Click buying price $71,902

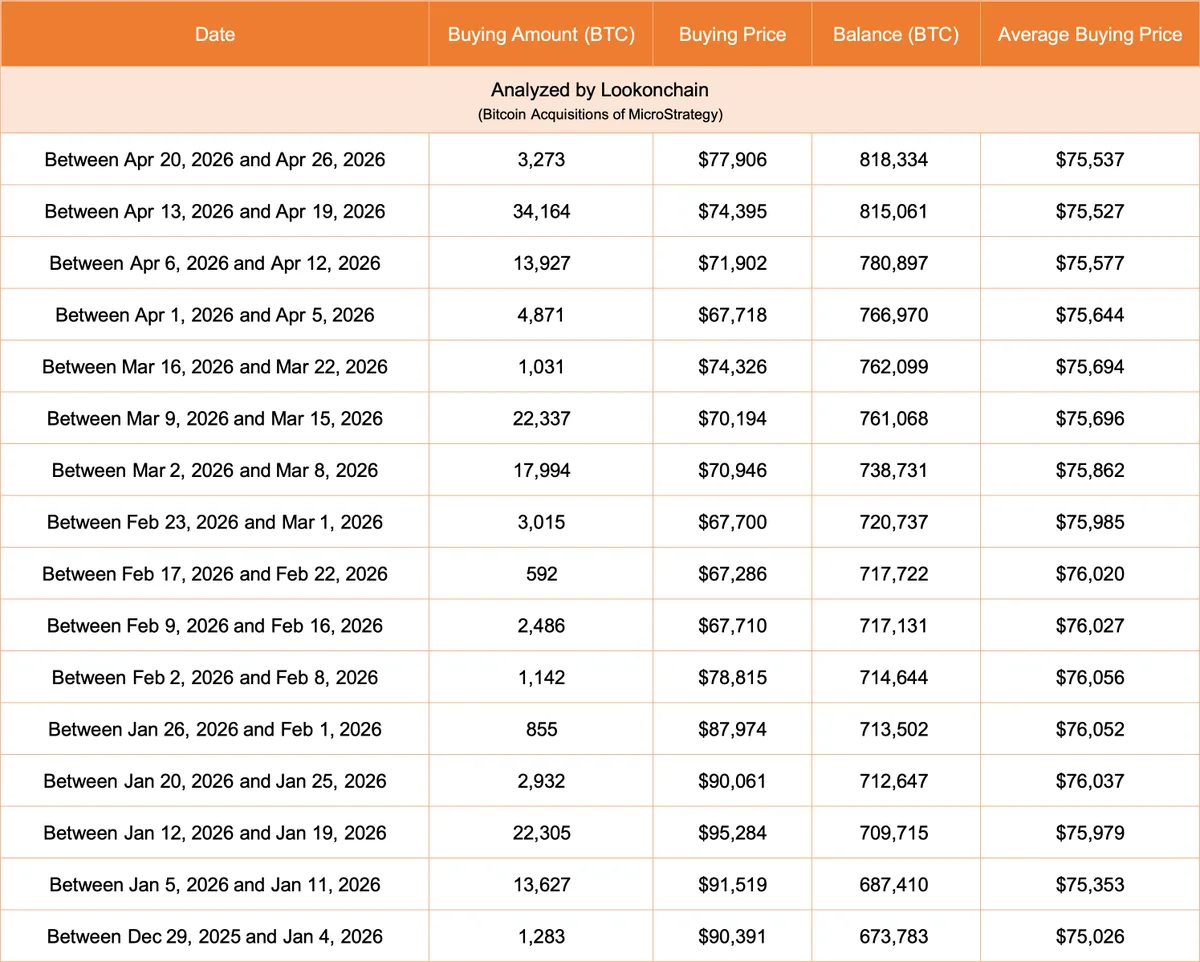pos(732,263)
